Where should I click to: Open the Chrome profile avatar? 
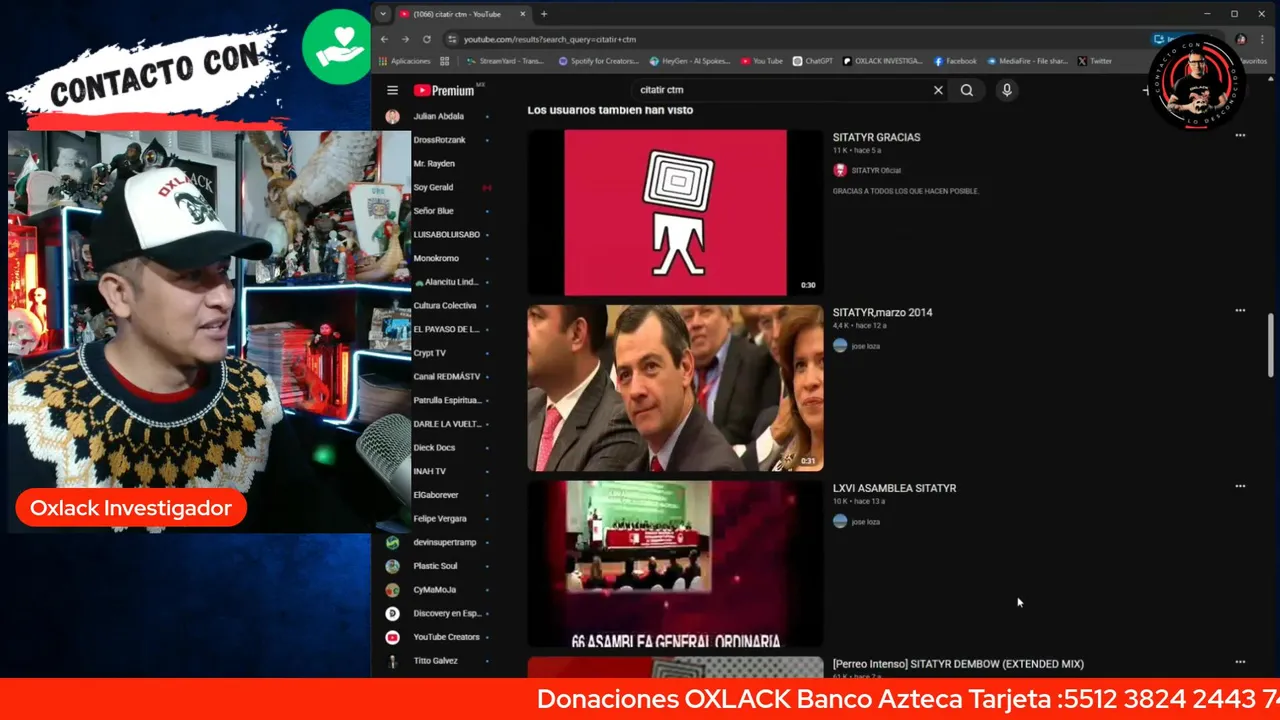coord(1241,39)
